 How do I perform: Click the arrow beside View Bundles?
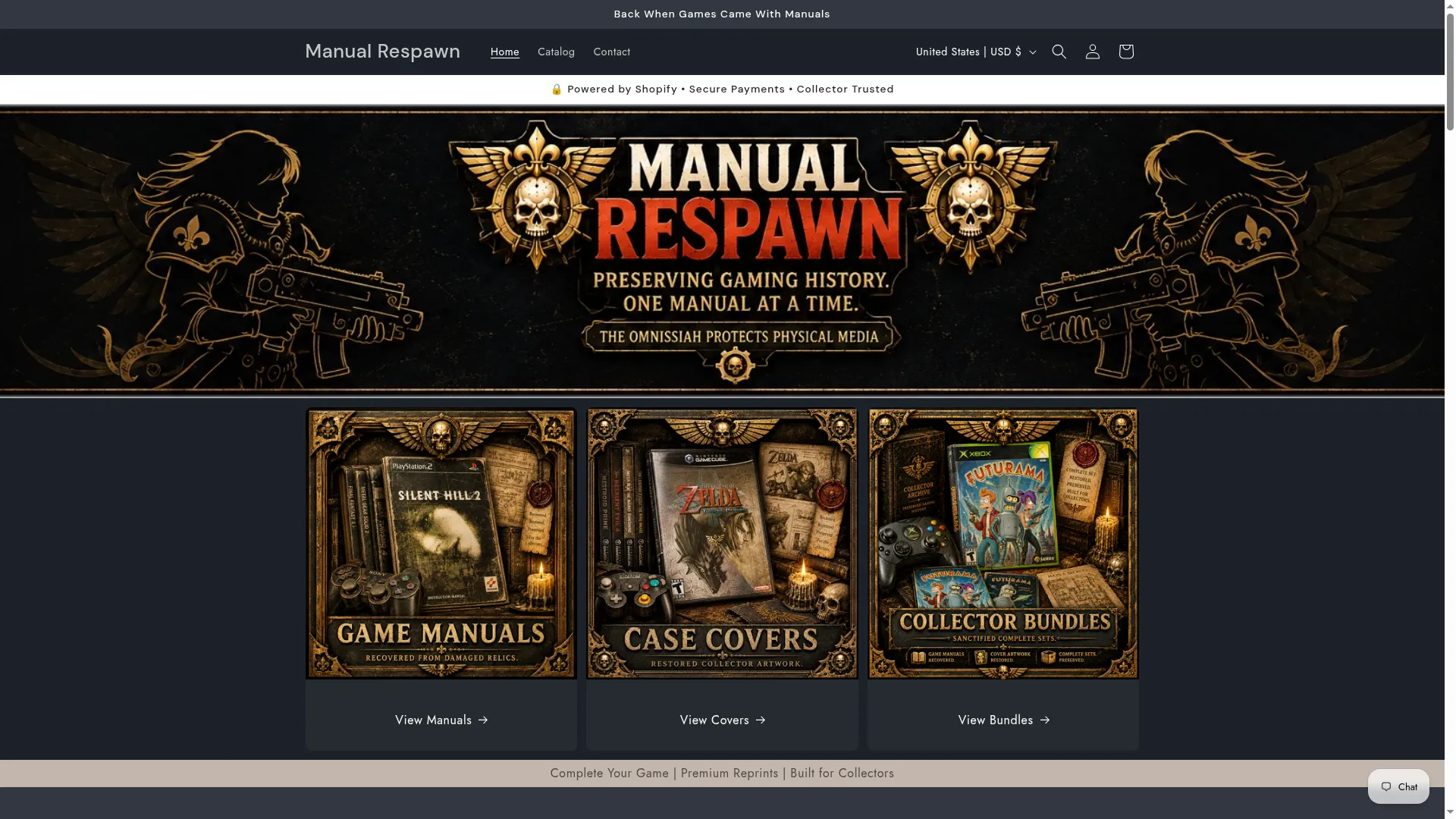click(x=1045, y=720)
